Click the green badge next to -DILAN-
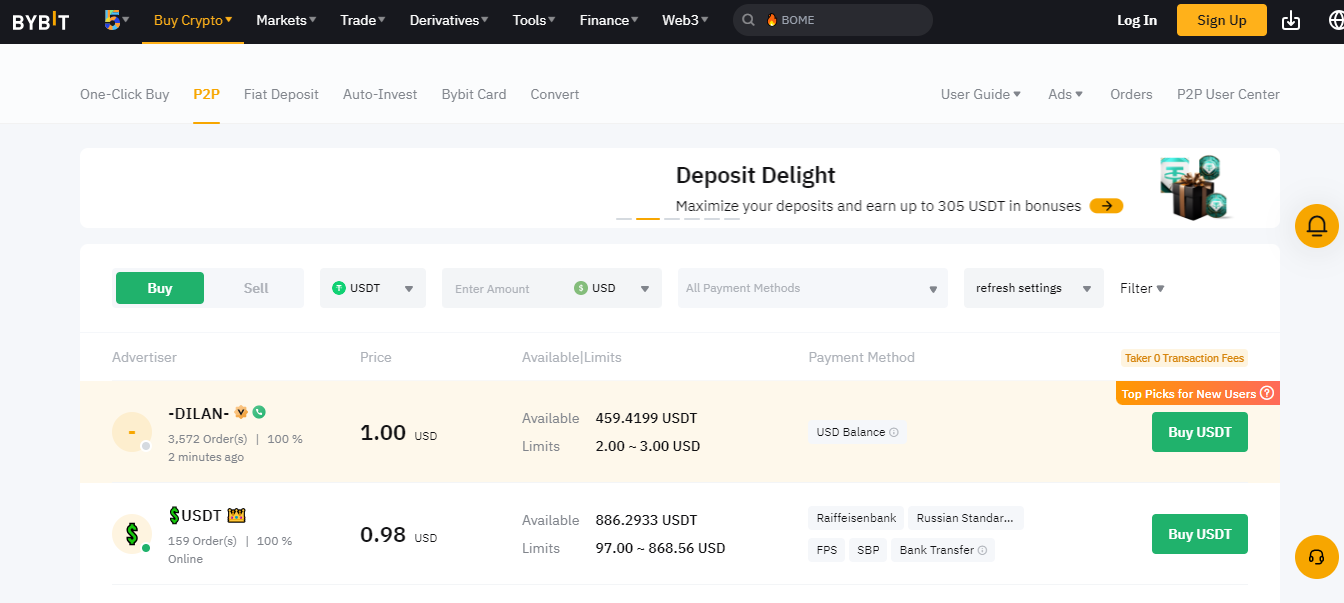 (259, 412)
